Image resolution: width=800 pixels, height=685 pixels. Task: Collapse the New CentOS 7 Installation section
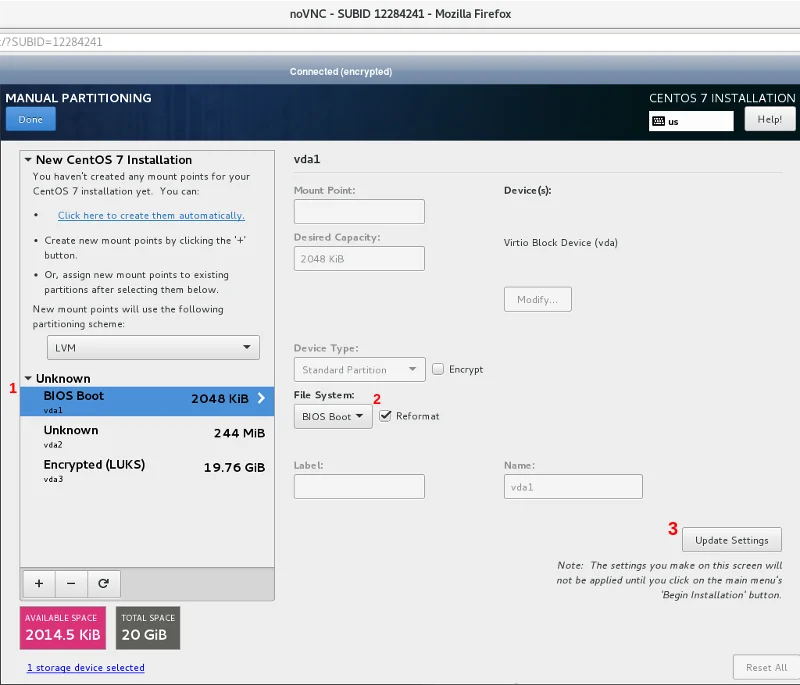28,160
